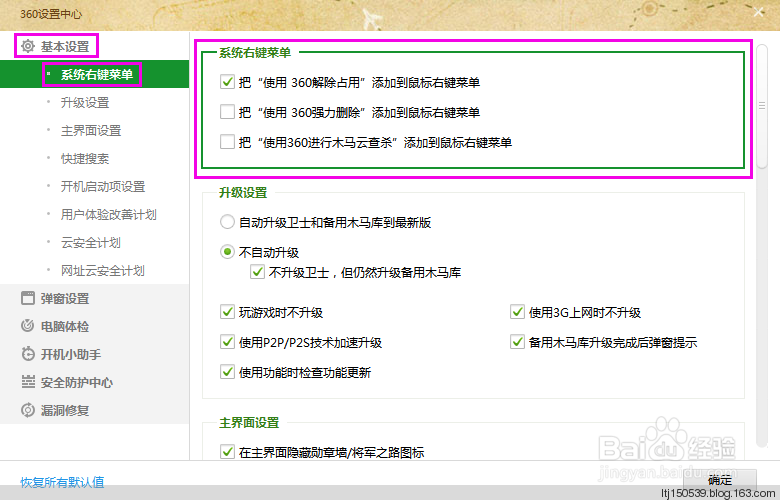Close the 360设置中心 window
The height and width of the screenshot is (500, 780).
[x=758, y=12]
